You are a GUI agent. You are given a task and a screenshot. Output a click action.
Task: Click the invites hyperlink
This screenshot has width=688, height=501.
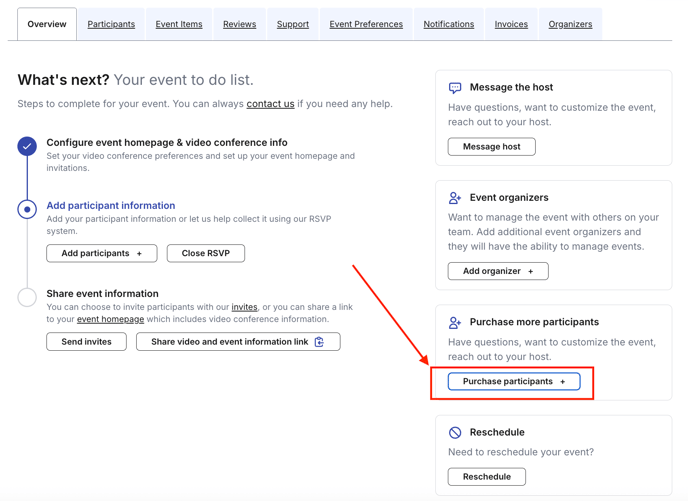tap(244, 307)
